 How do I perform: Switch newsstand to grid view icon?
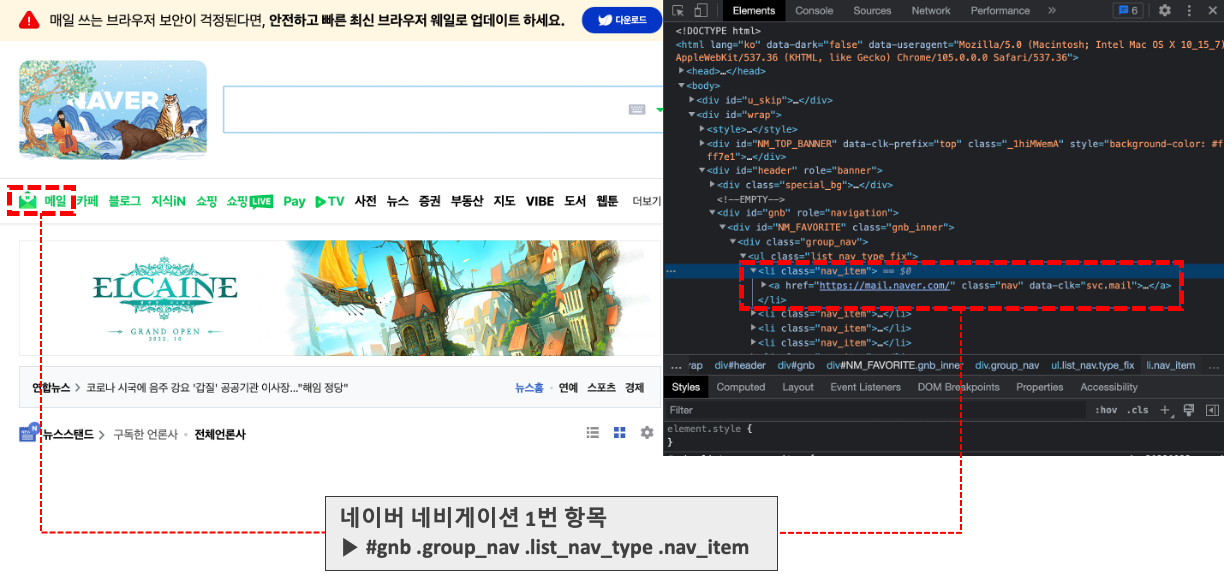620,433
